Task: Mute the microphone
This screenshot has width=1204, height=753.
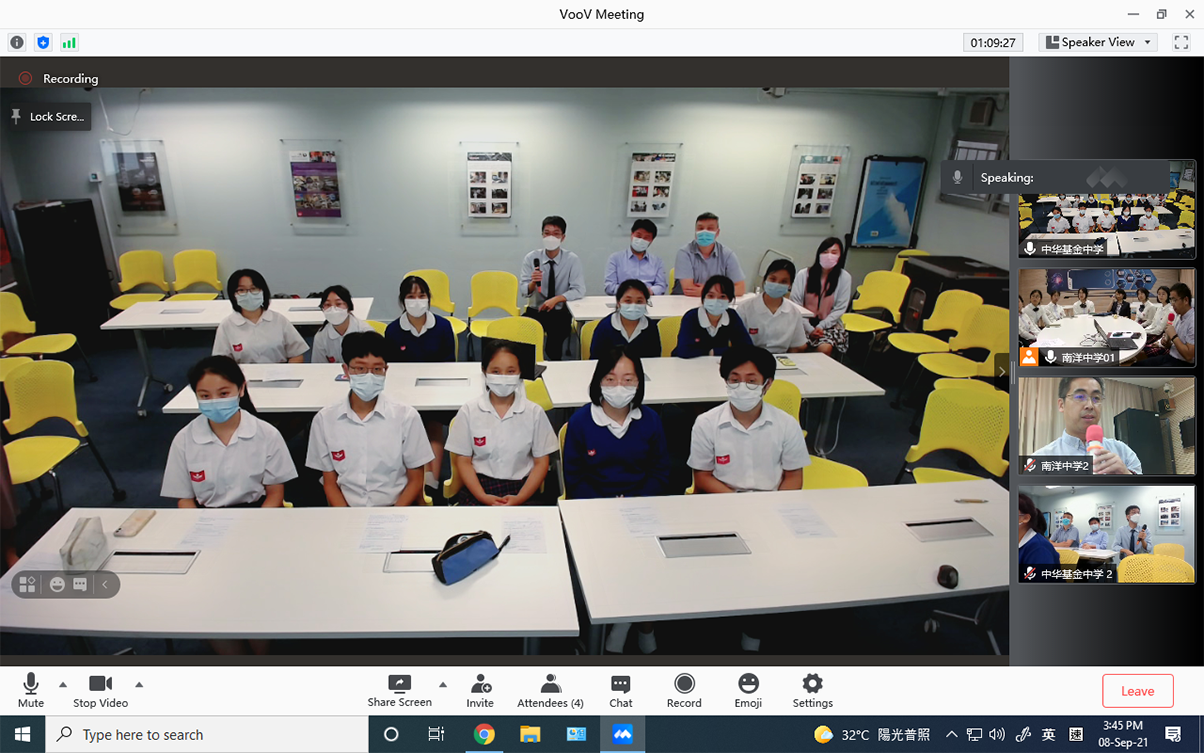Action: point(31,690)
